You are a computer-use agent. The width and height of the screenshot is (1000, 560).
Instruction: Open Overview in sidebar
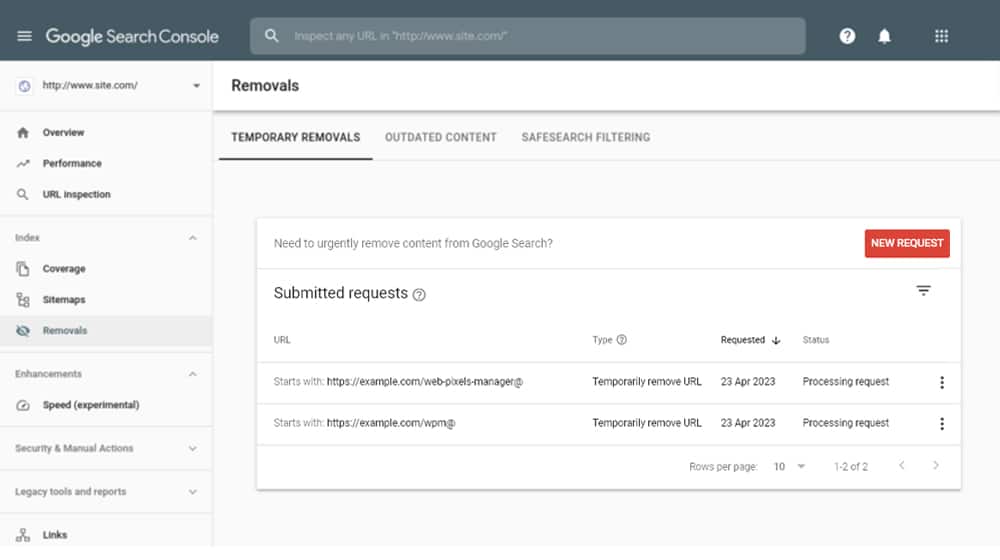pos(63,133)
